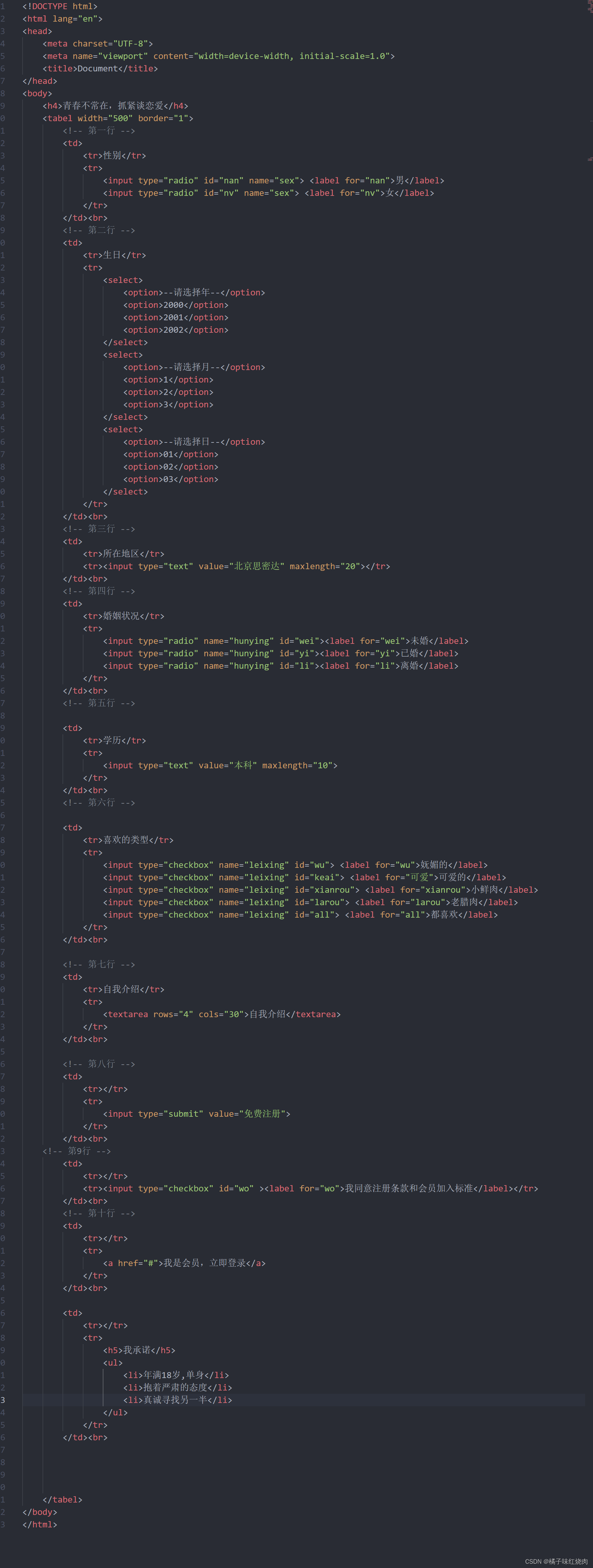Click the closing </head> tag

click(40, 81)
